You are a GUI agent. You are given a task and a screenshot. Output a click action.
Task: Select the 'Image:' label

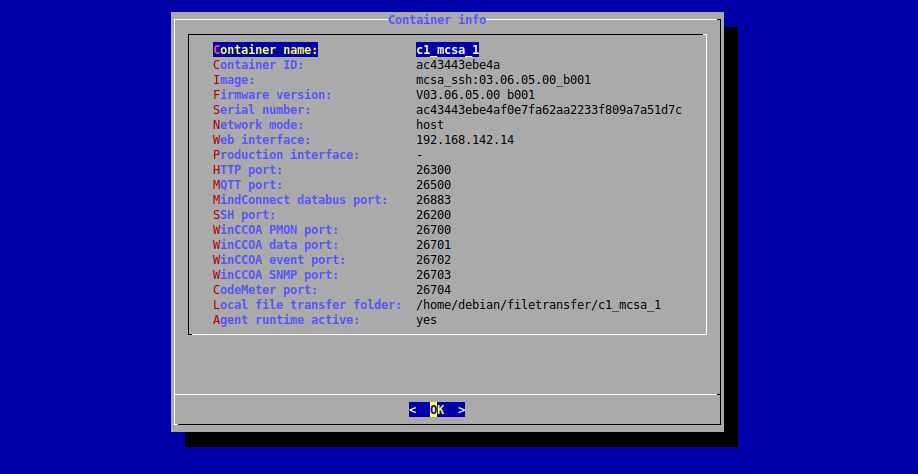tap(234, 80)
